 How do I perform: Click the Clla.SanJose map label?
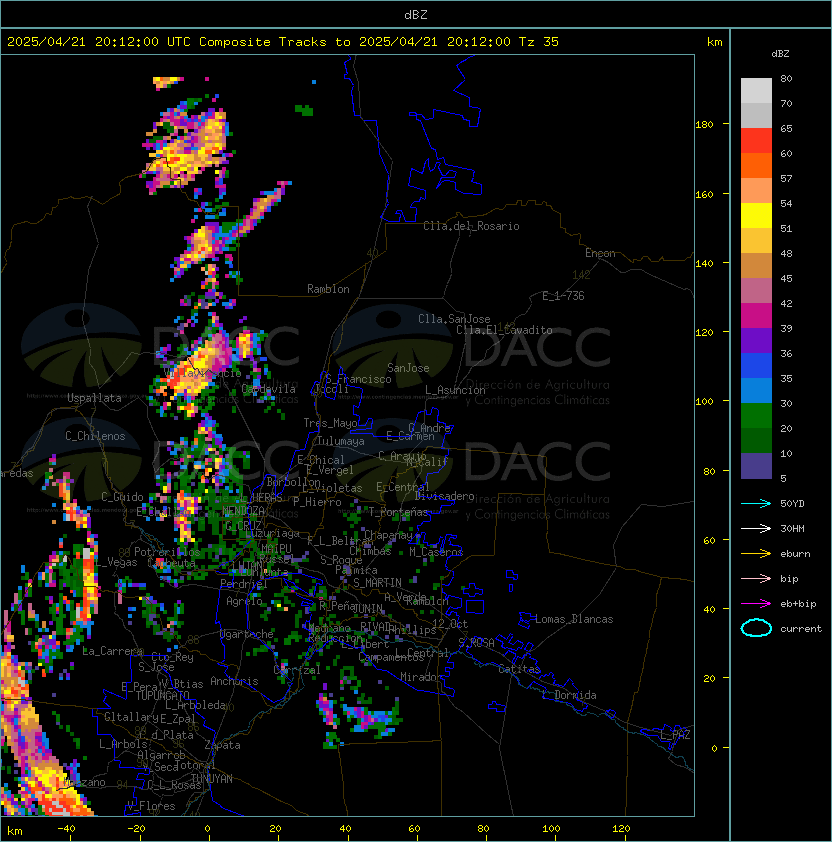tap(454, 319)
